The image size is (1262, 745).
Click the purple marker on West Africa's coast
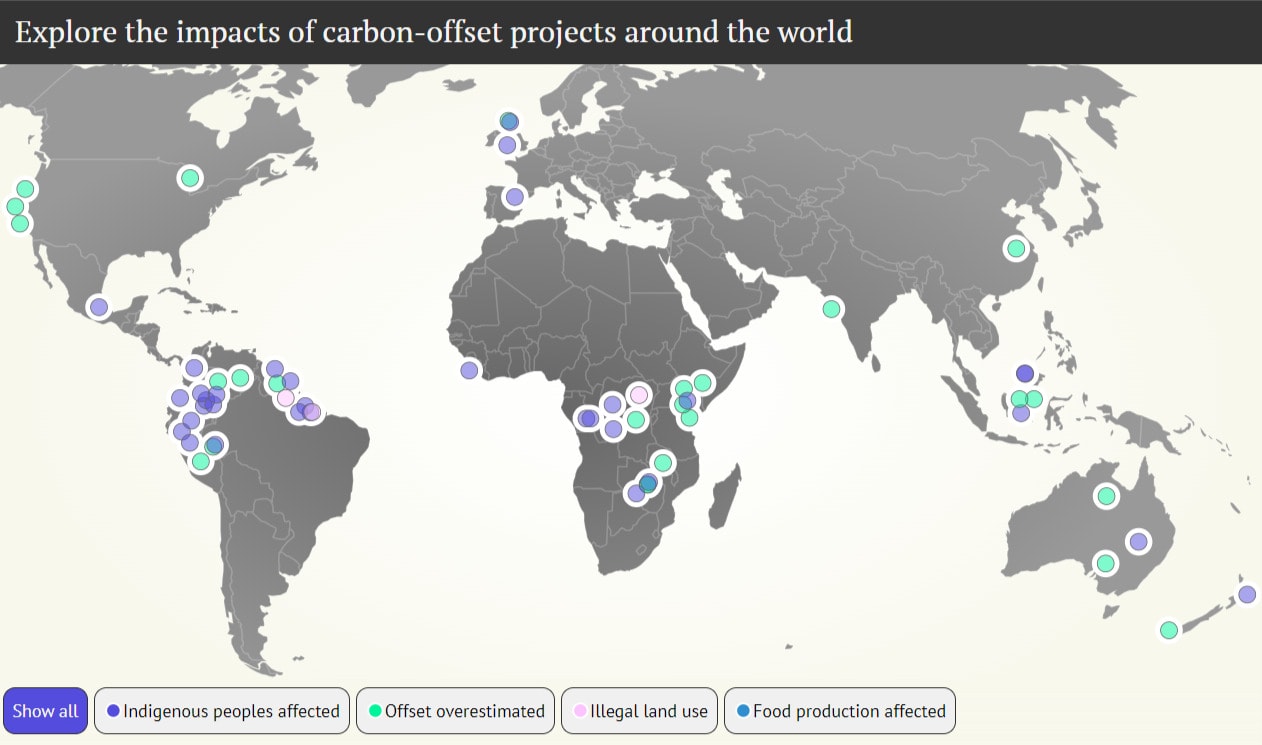click(x=469, y=370)
